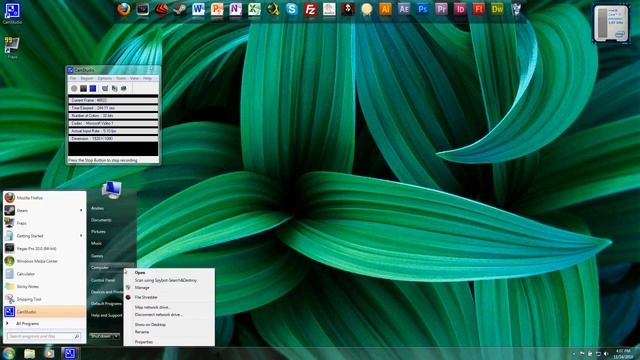Open Vegas Pro from Start menu
The width and height of the screenshot is (640, 360).
click(44, 248)
